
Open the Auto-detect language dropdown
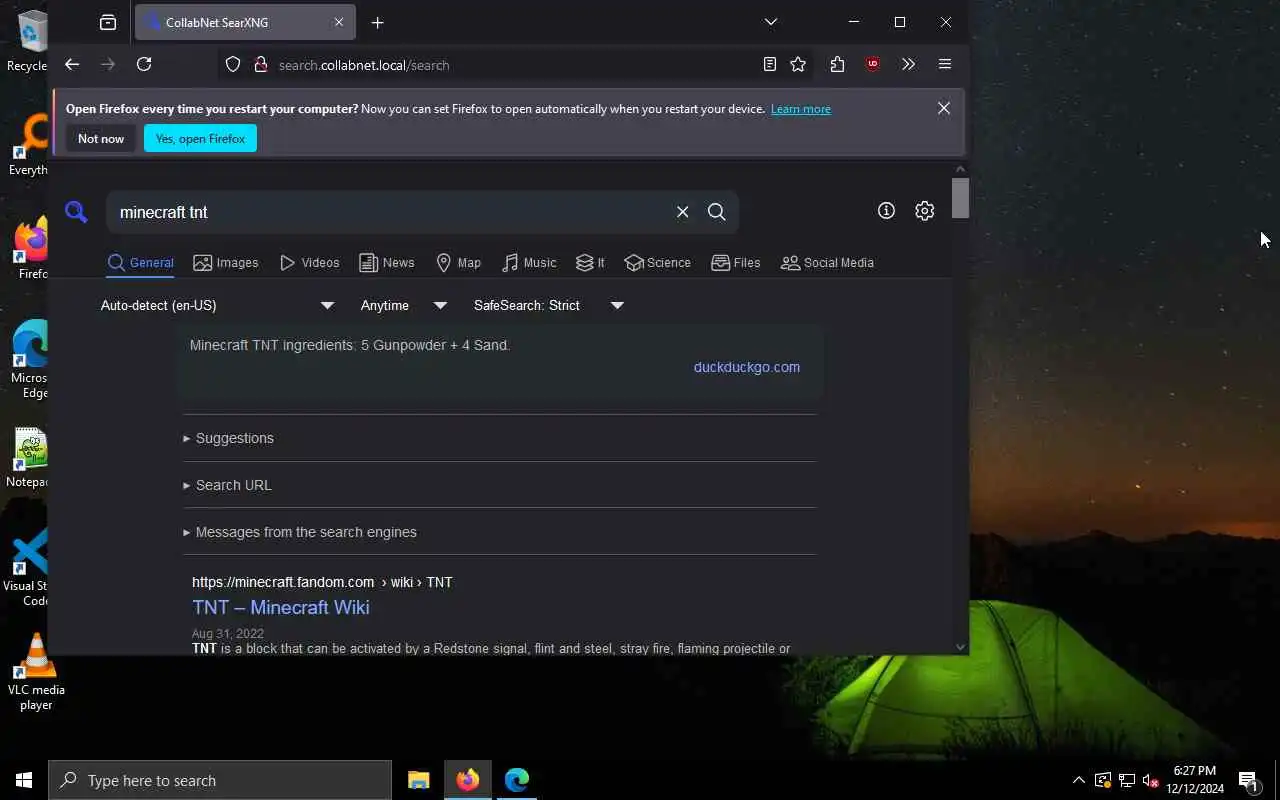218,305
